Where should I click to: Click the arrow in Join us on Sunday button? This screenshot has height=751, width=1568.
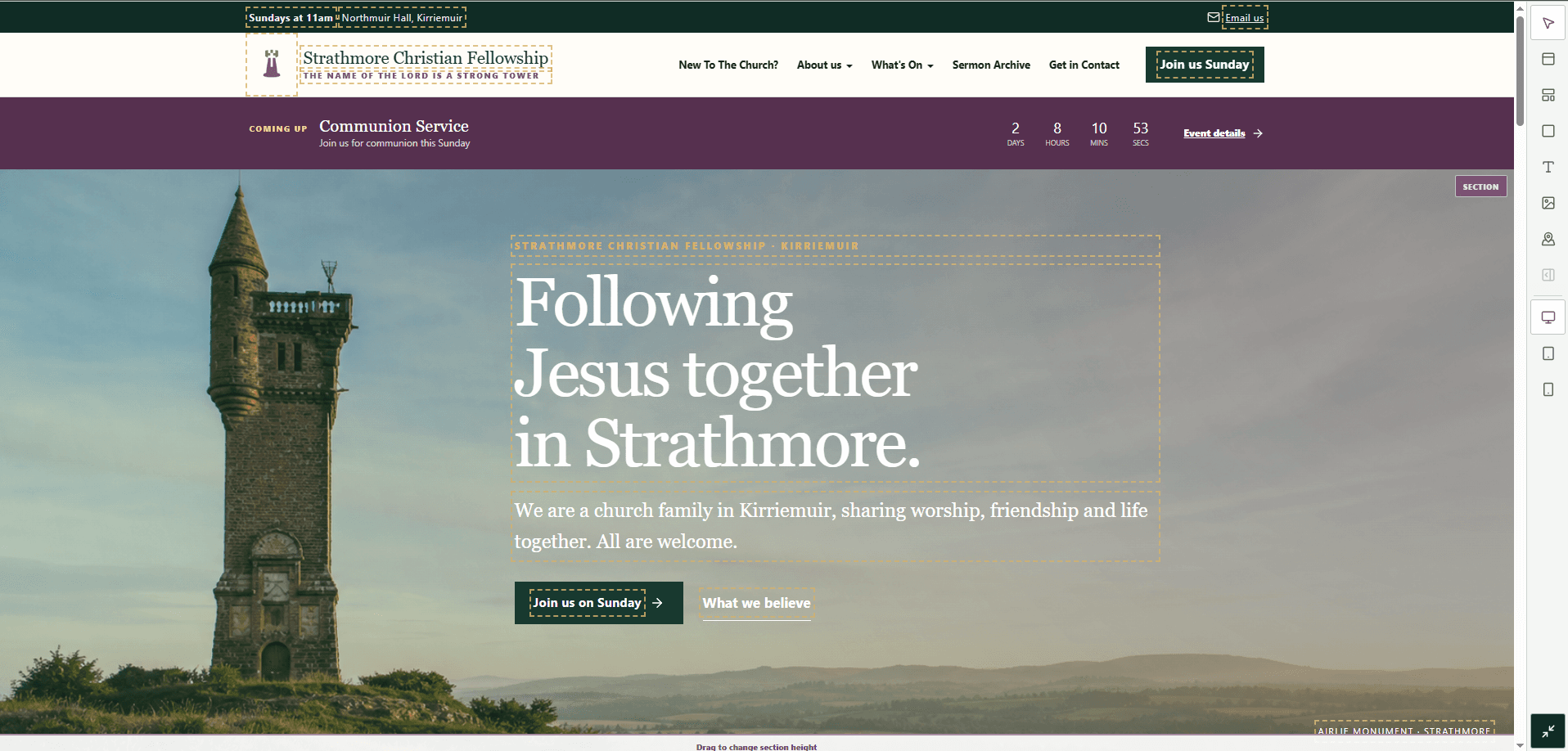(x=657, y=603)
